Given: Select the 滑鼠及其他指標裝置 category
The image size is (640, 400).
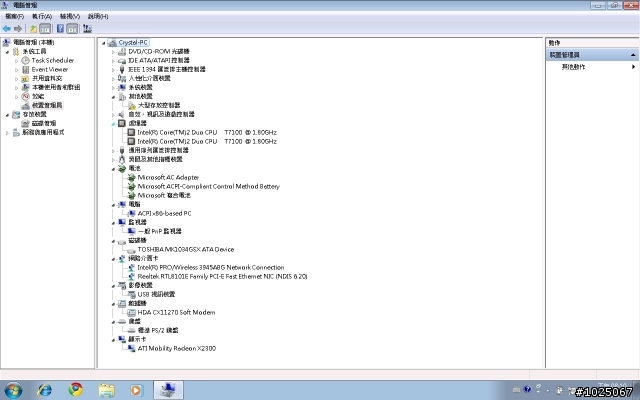Looking at the screenshot, I should (156, 159).
